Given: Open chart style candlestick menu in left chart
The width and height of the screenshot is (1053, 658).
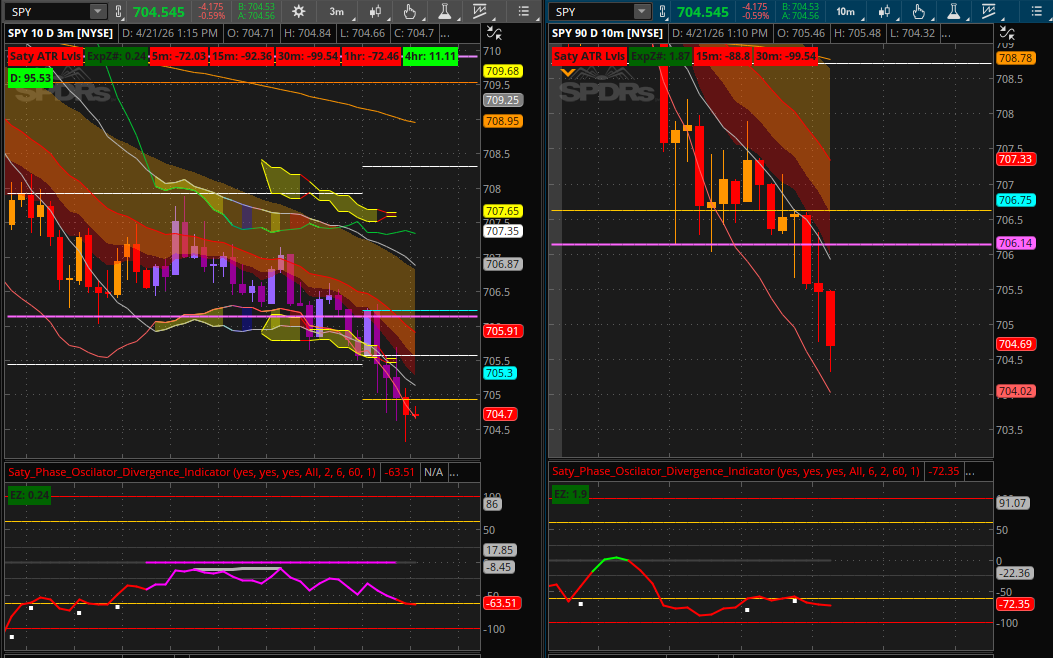Looking at the screenshot, I should point(375,11).
